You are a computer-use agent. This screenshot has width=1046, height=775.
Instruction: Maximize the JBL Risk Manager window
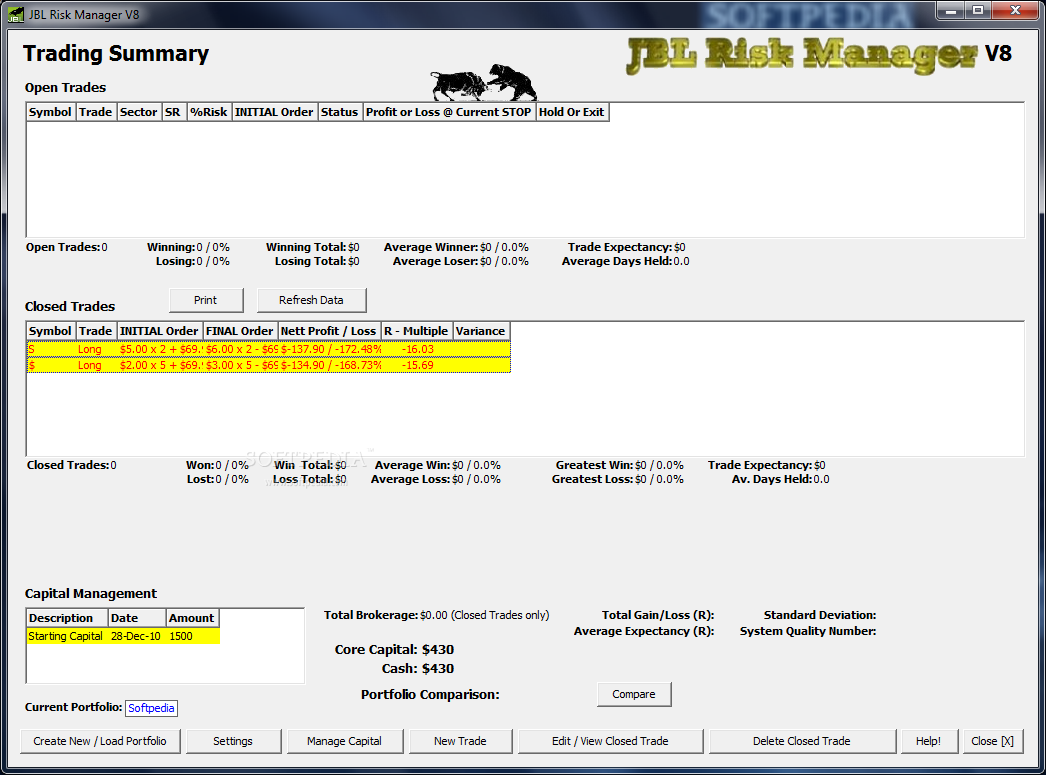[978, 11]
